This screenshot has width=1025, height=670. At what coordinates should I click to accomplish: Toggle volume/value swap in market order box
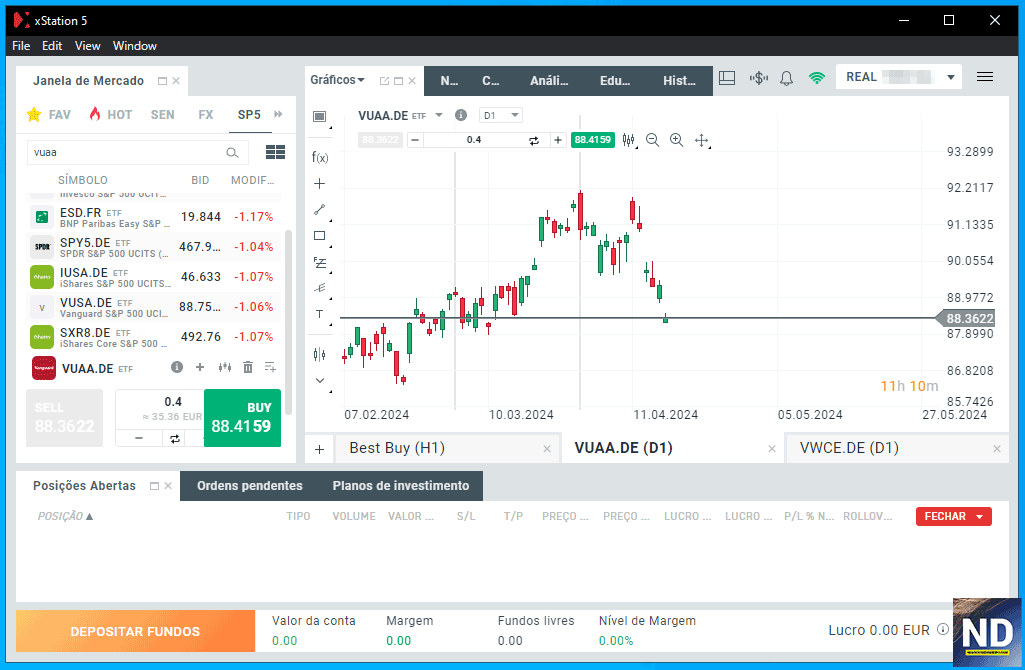(x=175, y=439)
